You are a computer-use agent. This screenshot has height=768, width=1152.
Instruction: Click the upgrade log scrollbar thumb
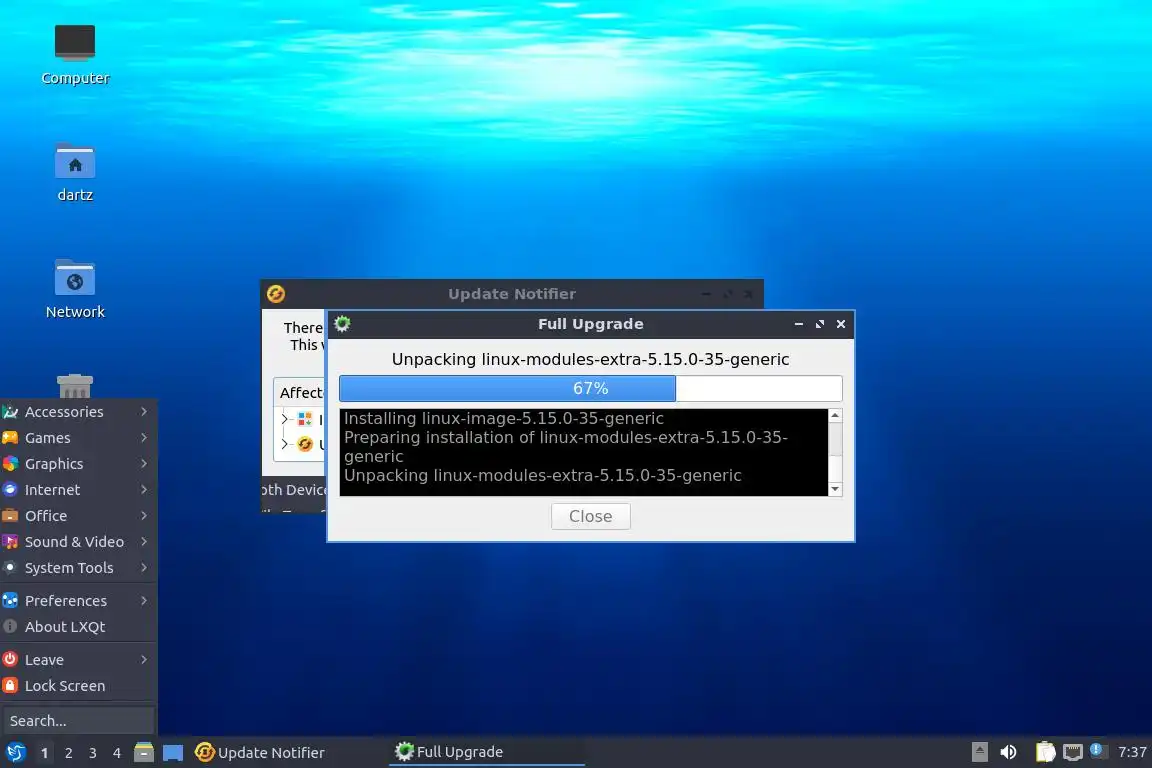coord(835,439)
